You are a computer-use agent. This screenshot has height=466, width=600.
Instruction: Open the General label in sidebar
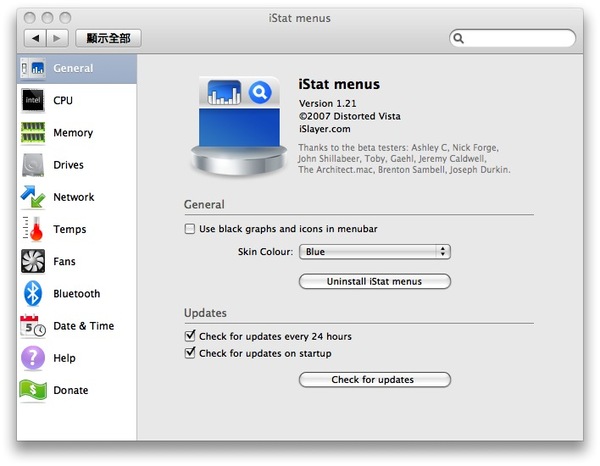pyautogui.click(x=73, y=68)
